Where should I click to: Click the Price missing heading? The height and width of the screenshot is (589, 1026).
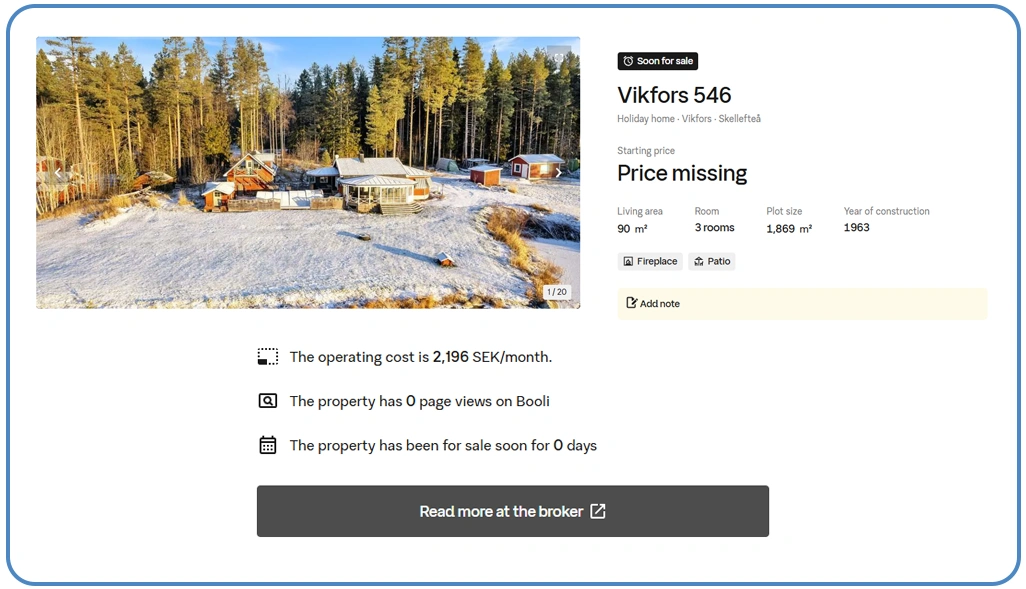click(682, 173)
